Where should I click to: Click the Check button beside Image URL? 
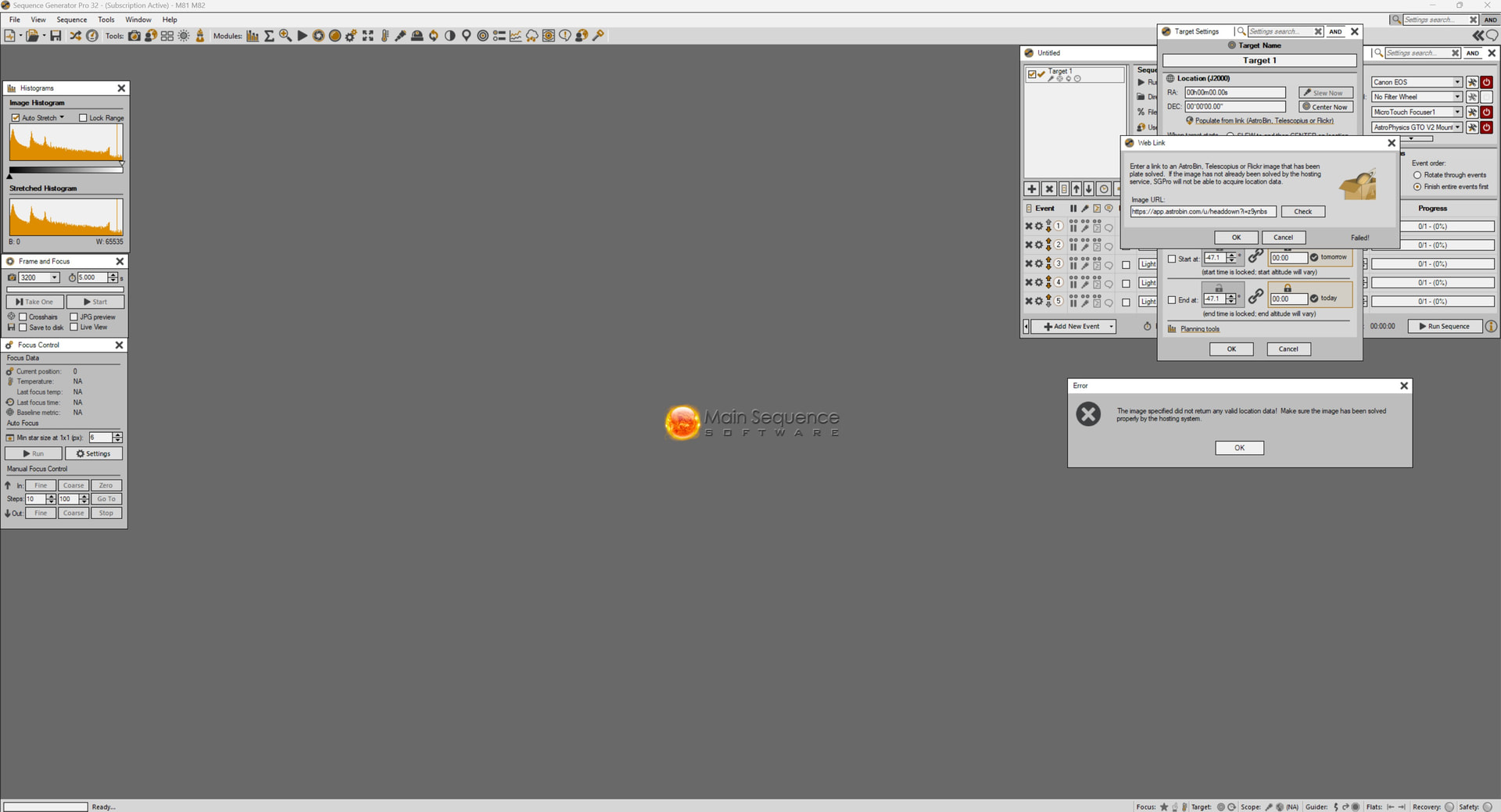1302,212
